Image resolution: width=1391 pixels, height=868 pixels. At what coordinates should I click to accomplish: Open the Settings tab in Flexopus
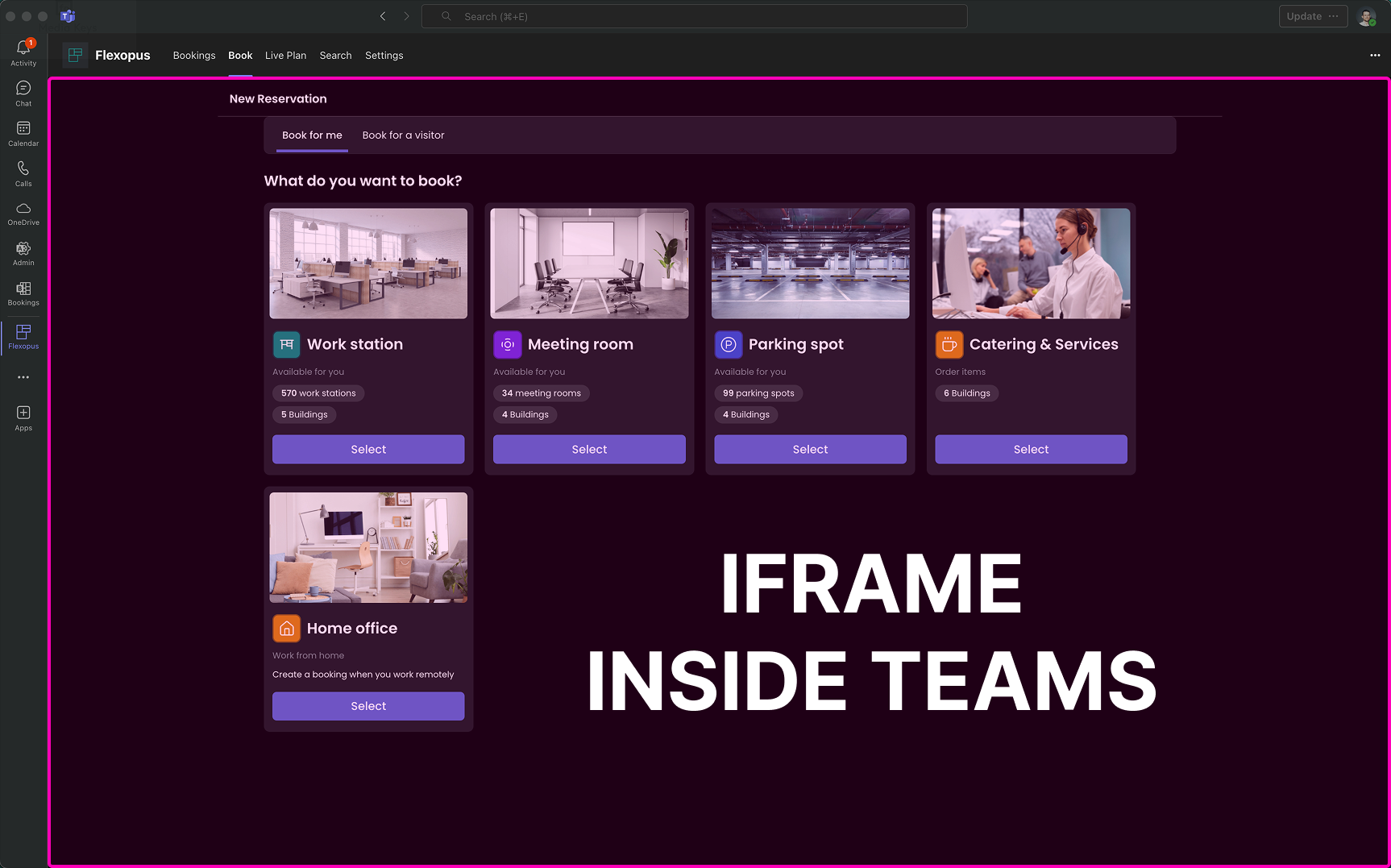384,56
